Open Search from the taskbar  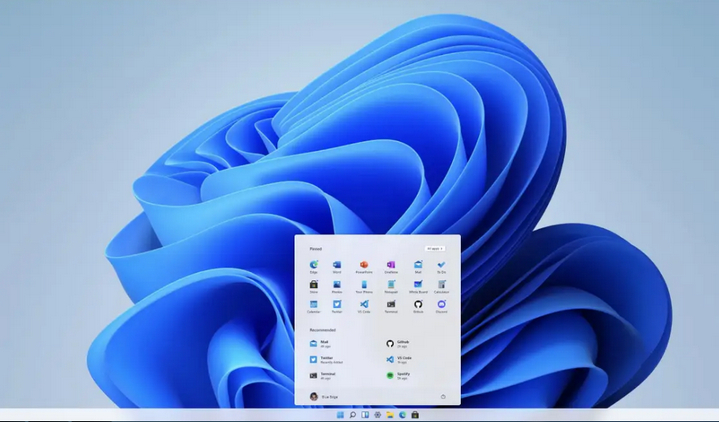[x=353, y=415]
